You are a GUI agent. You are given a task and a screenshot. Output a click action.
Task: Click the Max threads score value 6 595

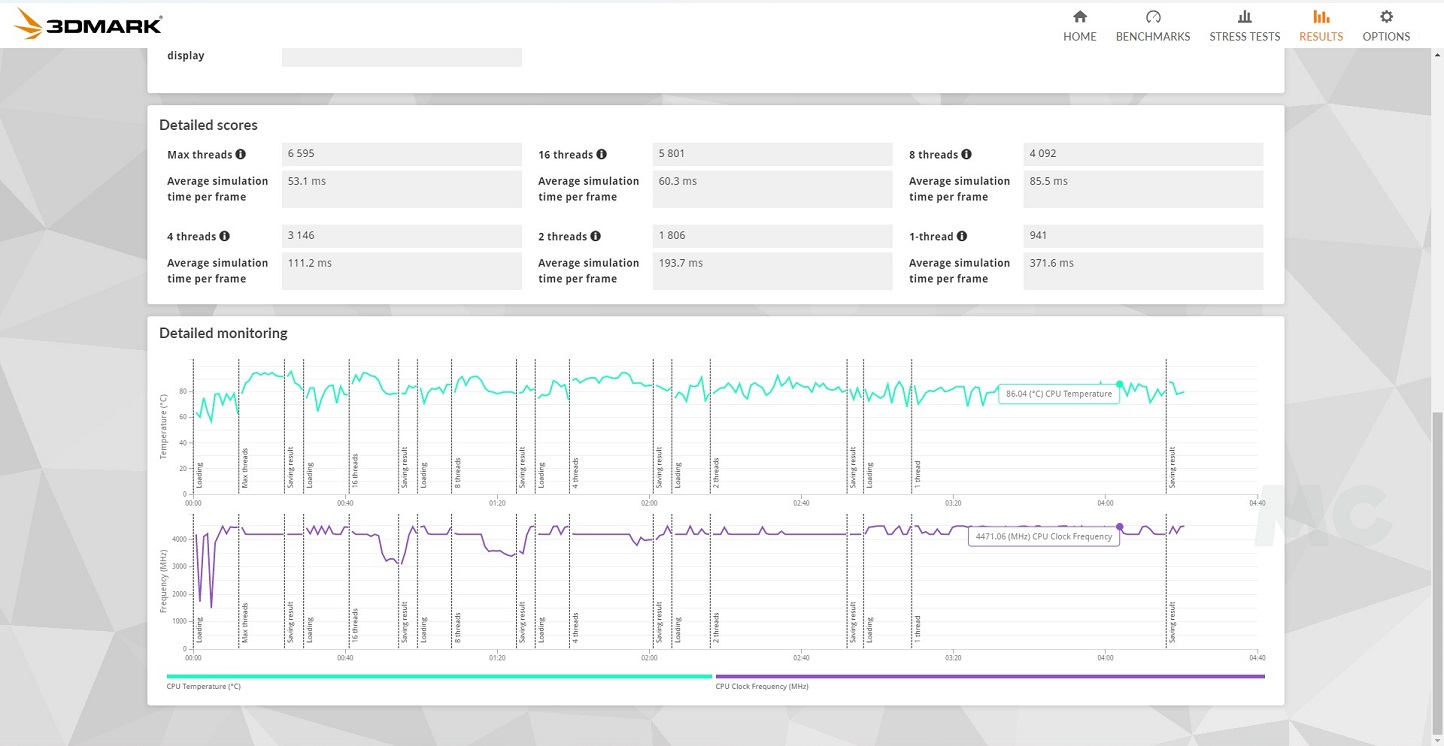click(301, 154)
